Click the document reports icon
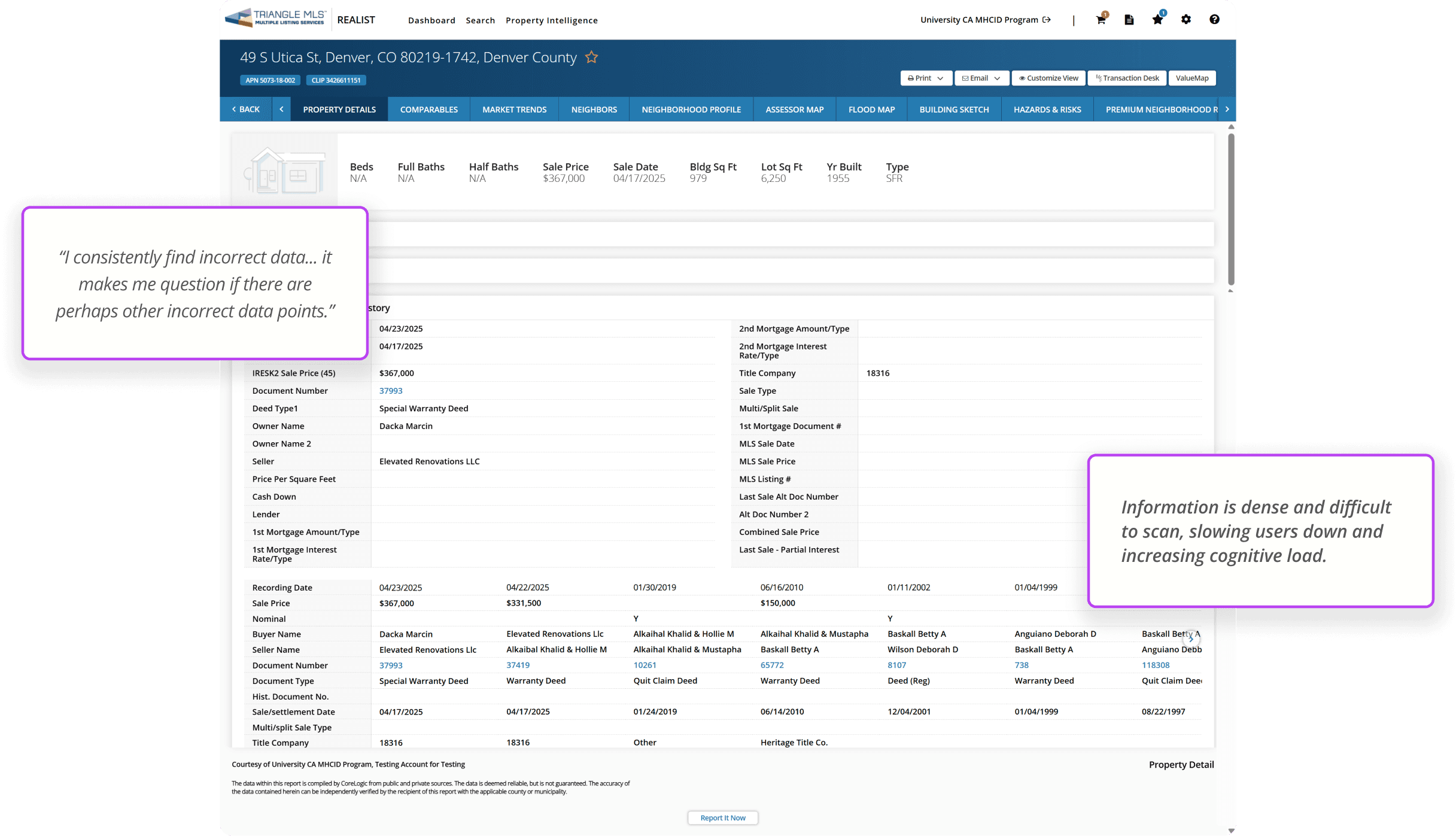 tap(1129, 20)
